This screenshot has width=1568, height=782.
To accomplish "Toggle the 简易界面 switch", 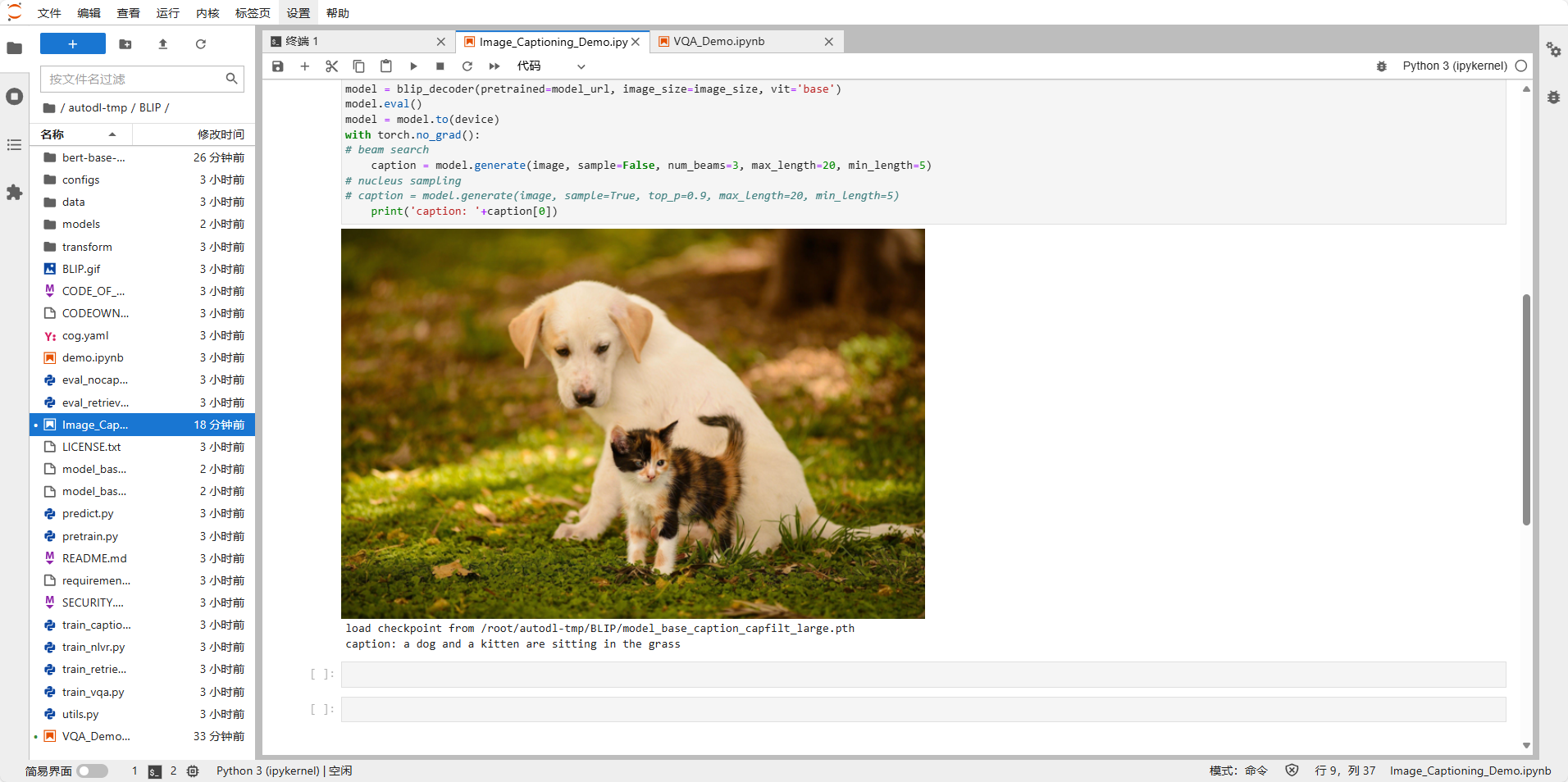I will [93, 771].
